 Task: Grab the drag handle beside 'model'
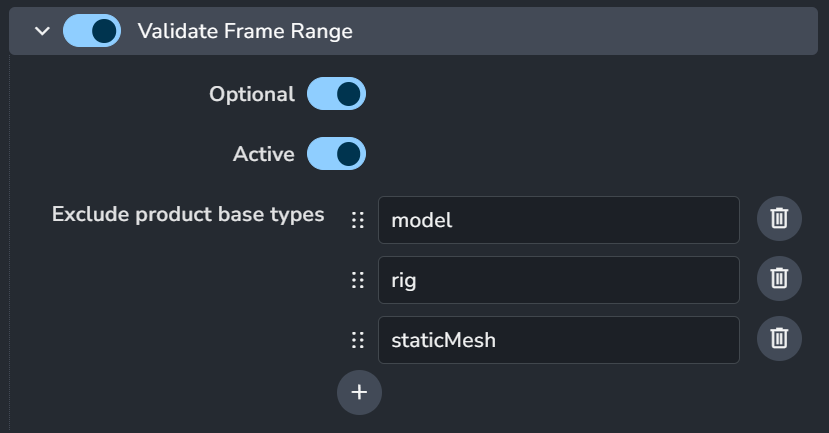(x=358, y=220)
